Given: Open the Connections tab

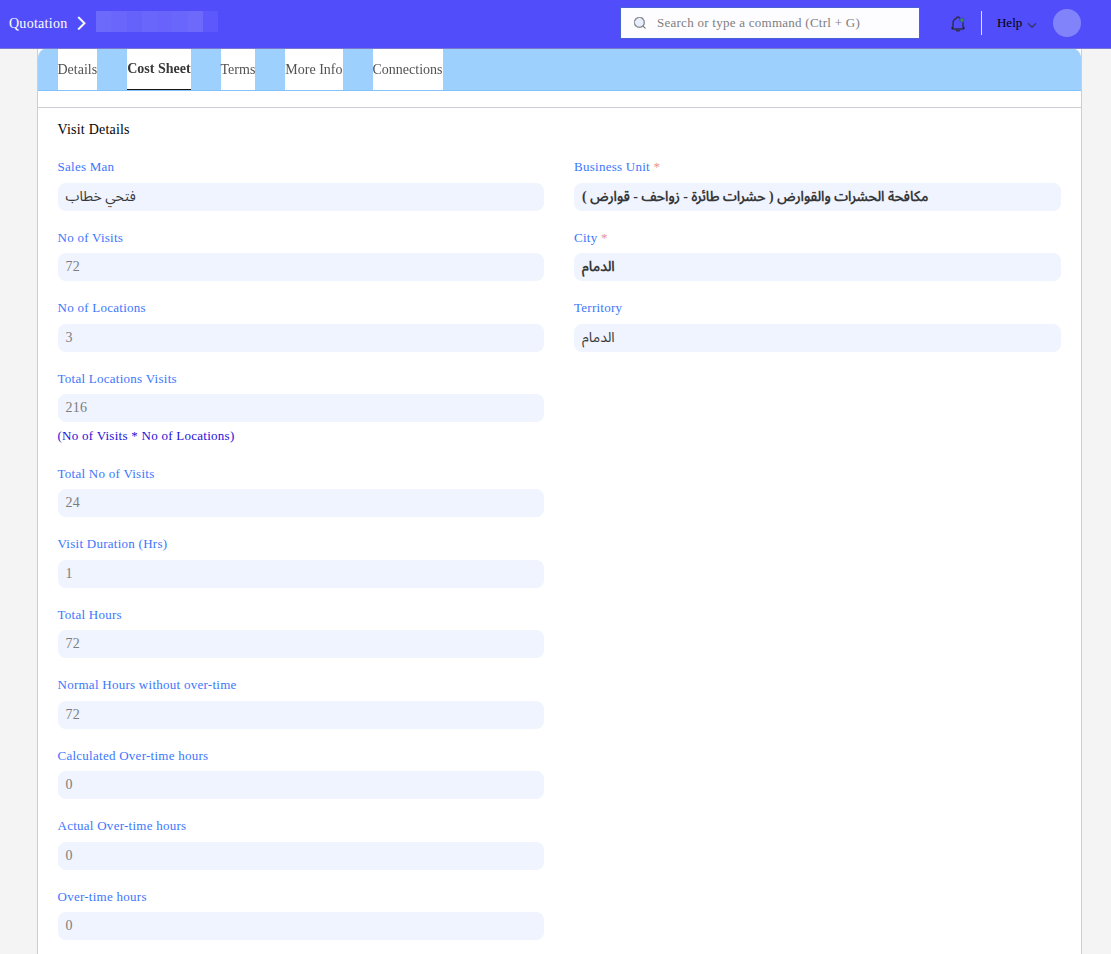Looking at the screenshot, I should tap(407, 70).
